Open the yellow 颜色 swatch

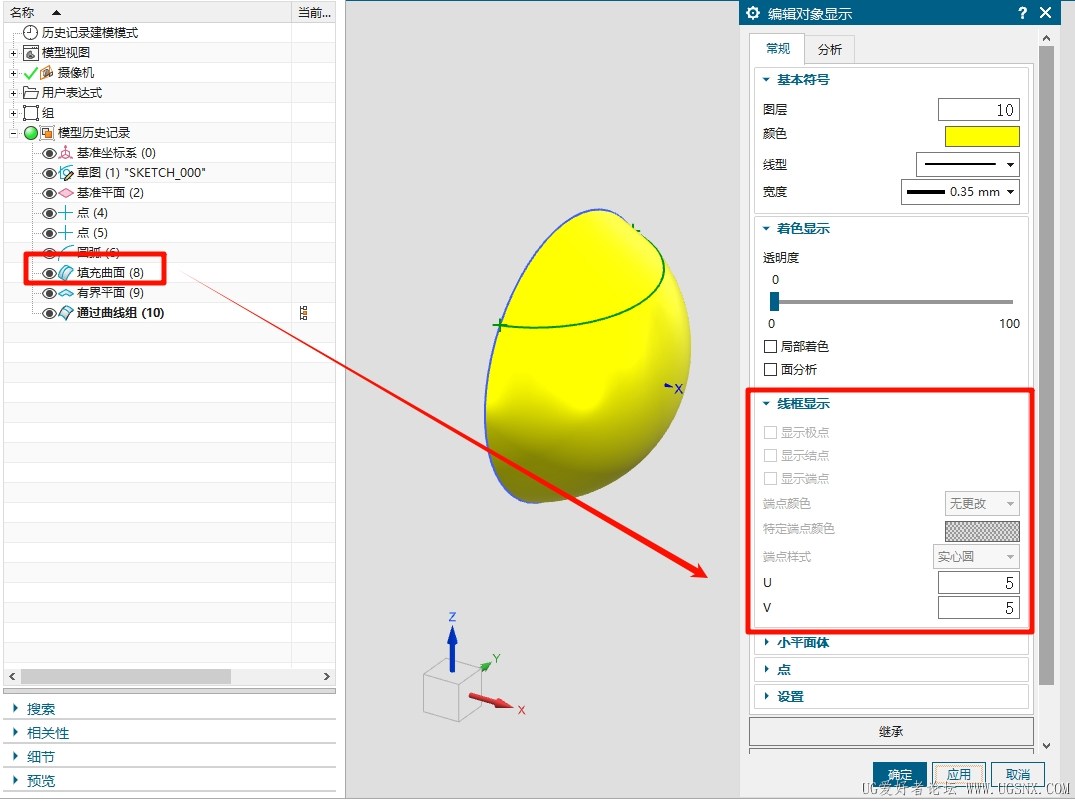[982, 136]
